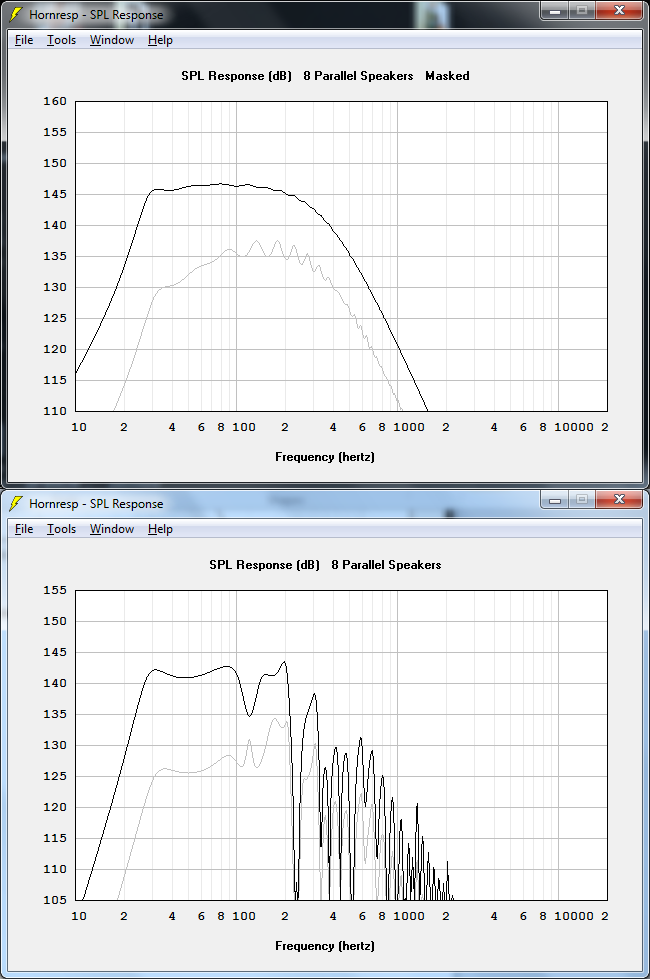The height and width of the screenshot is (980, 650).
Task: Minimize the bottom SPL Response window
Action: pos(554,499)
